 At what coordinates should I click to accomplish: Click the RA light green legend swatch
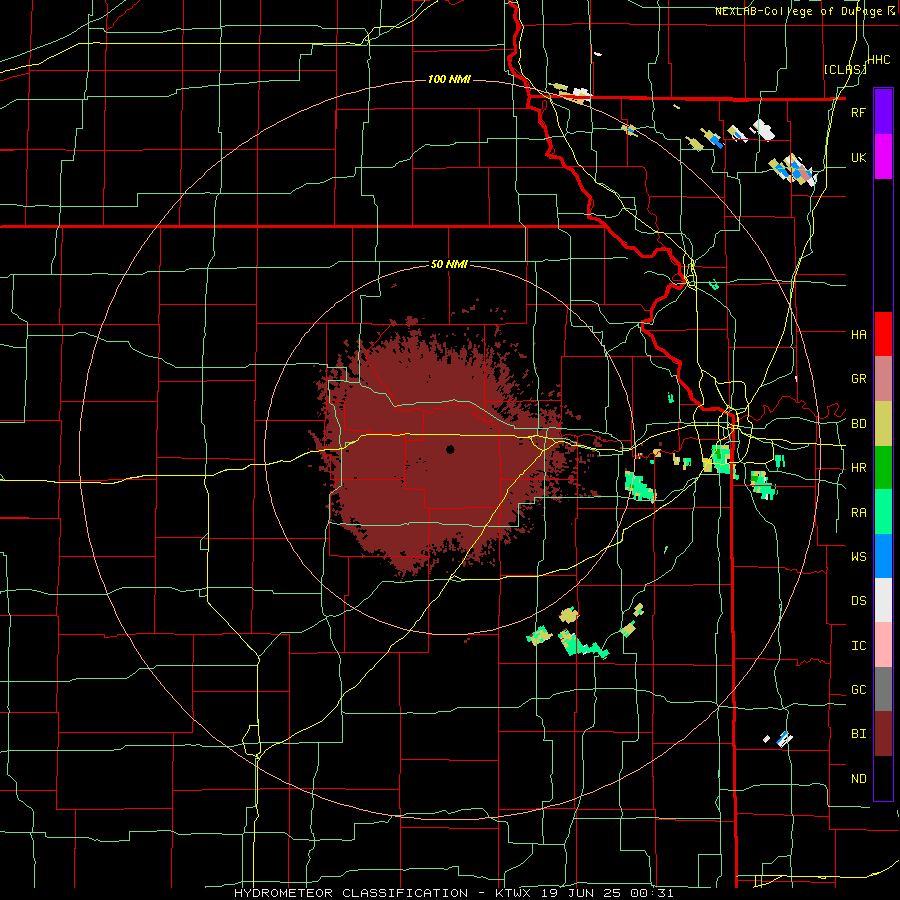(883, 512)
